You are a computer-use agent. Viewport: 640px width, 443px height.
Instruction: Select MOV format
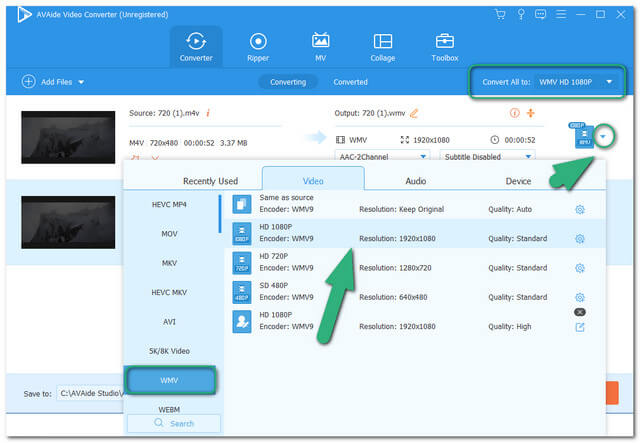click(x=169, y=234)
